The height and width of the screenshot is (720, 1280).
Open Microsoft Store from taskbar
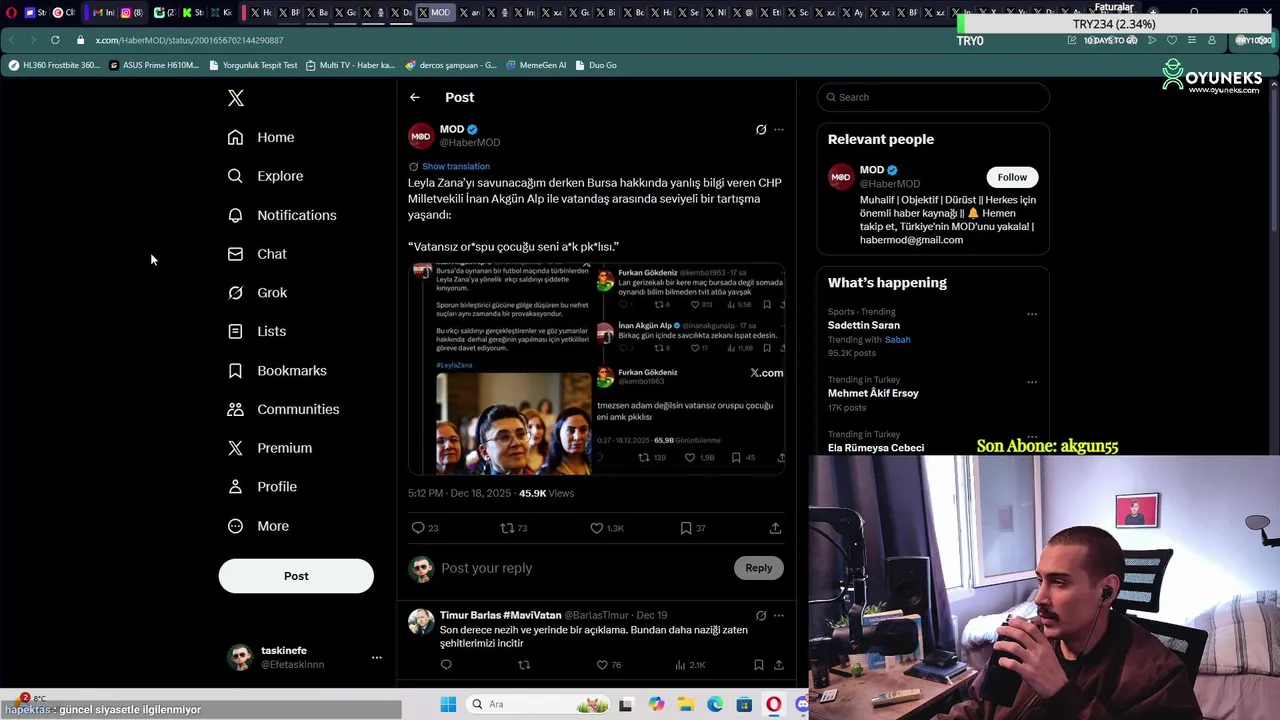coord(744,704)
